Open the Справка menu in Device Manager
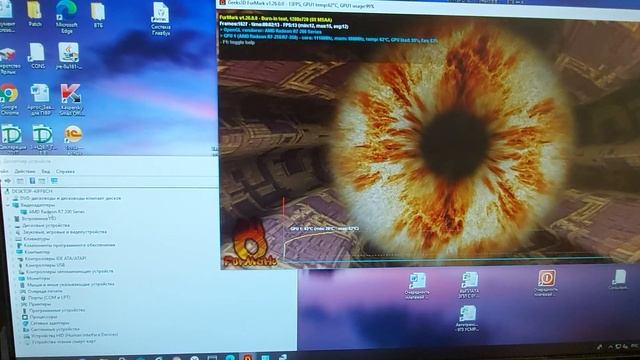The height and width of the screenshot is (360, 640). 65,171
